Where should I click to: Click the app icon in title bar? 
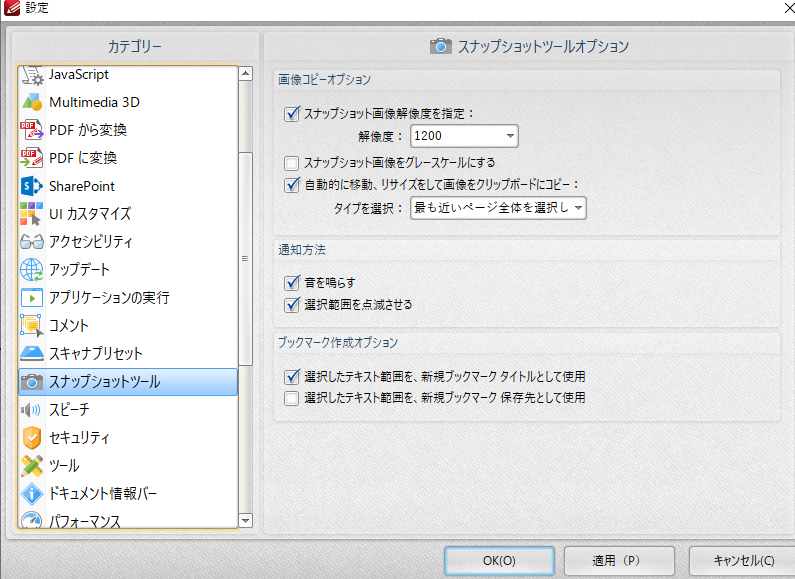(12, 7)
